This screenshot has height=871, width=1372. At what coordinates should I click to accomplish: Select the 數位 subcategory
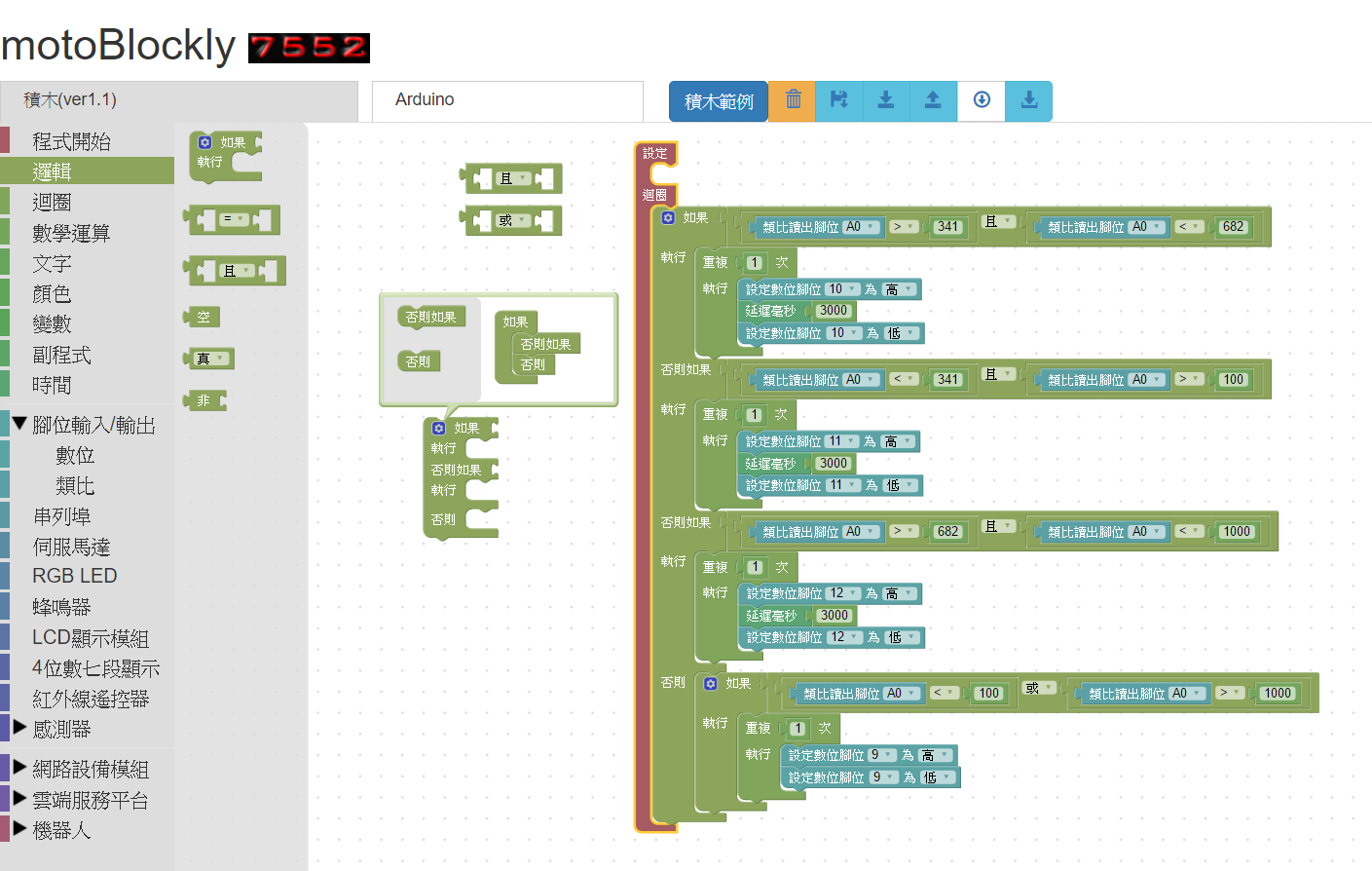[x=75, y=456]
